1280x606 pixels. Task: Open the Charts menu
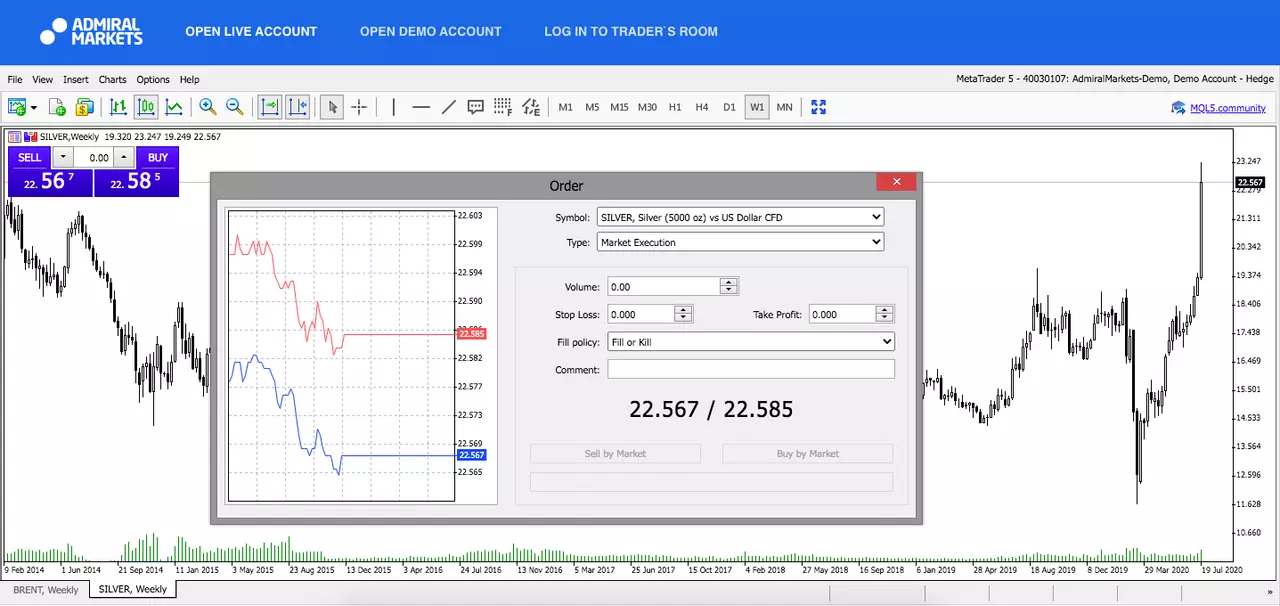[113, 80]
